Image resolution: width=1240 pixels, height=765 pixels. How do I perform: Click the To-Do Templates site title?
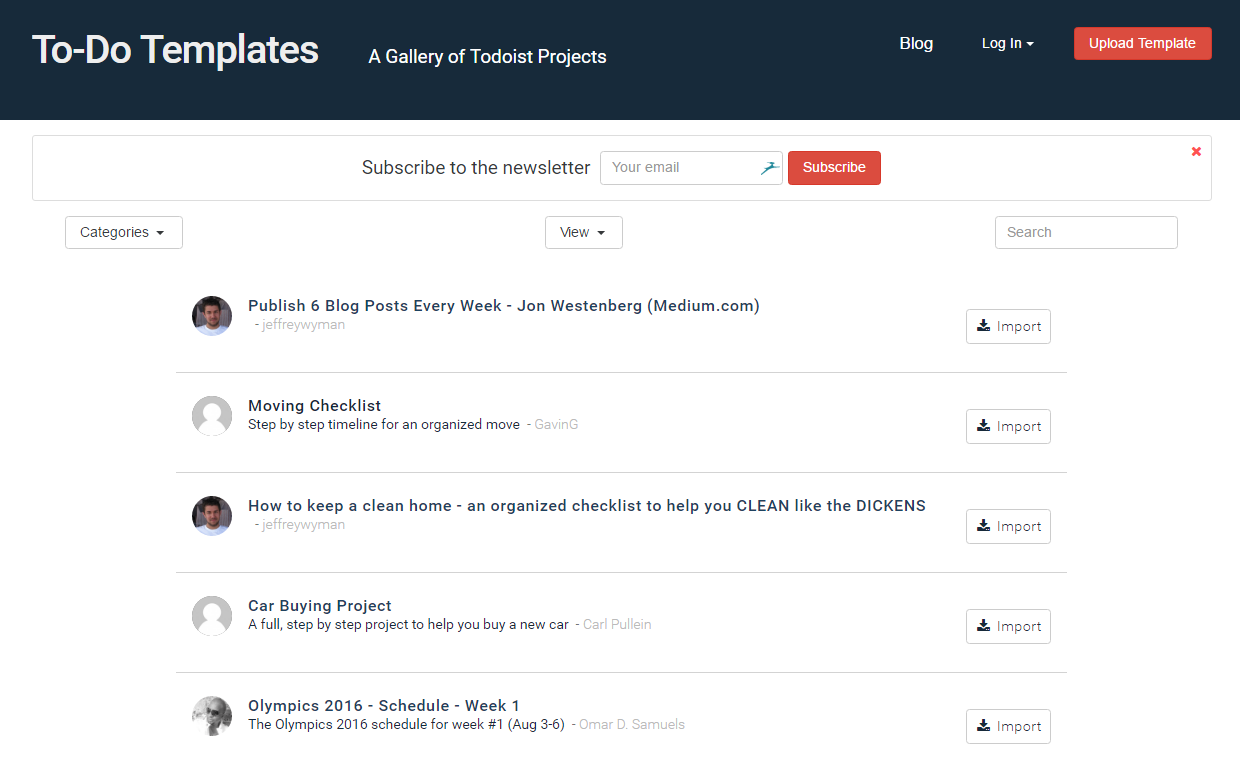pyautogui.click(x=175, y=49)
